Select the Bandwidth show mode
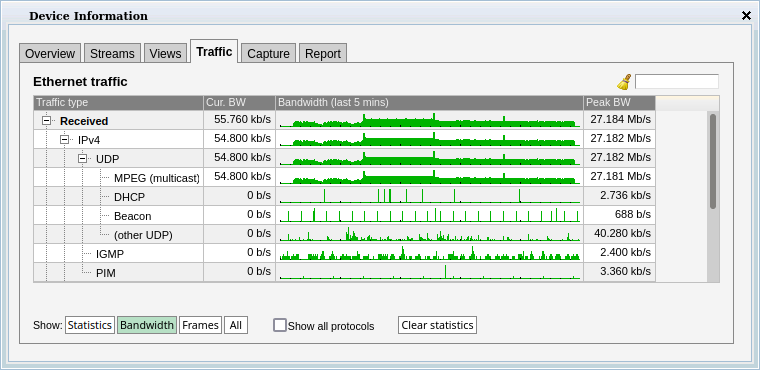The height and width of the screenshot is (370, 760). coord(147,325)
